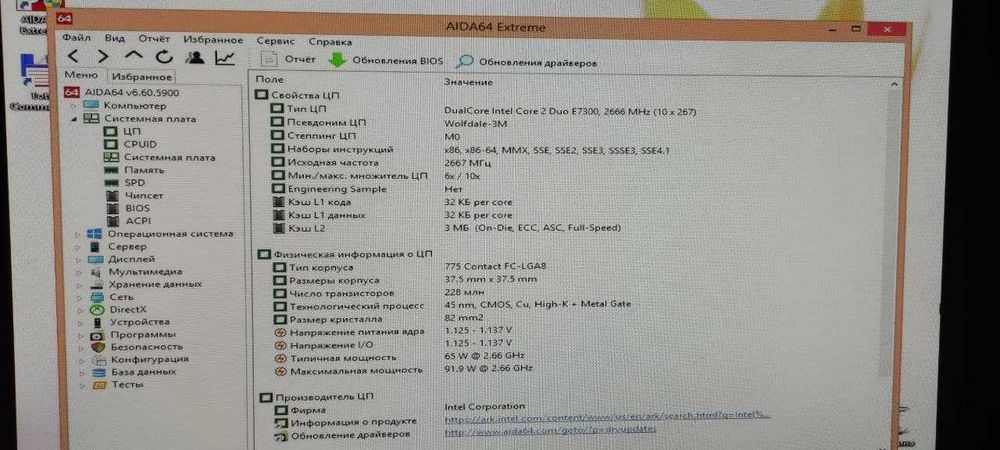Select the Технологический процесс row
Viewport: 1000px width, 450px height.
pos(452,305)
